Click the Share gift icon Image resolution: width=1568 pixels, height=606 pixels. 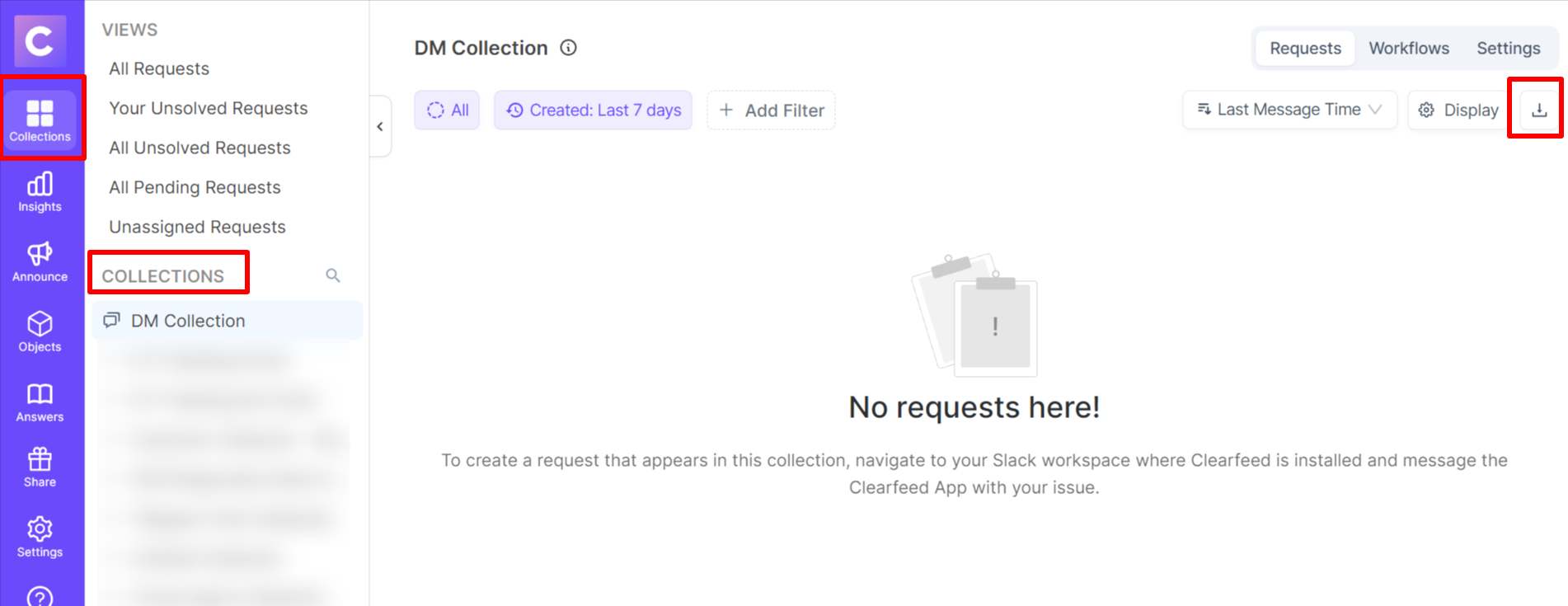pyautogui.click(x=40, y=467)
